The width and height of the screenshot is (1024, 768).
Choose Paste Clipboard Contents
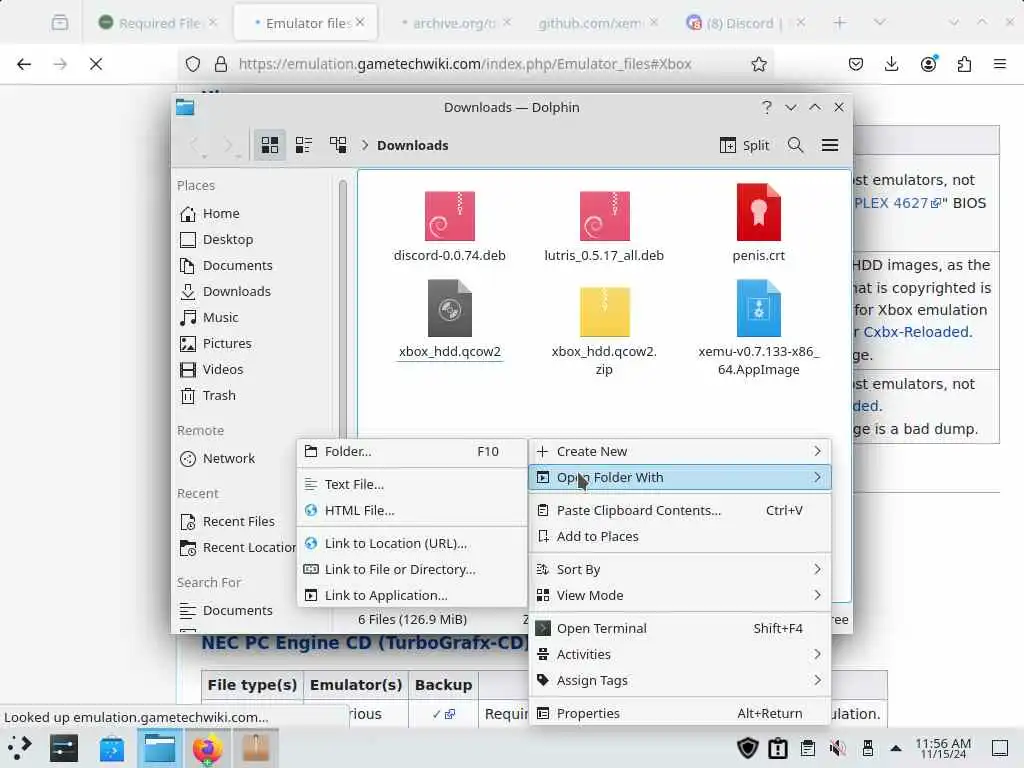[679, 510]
